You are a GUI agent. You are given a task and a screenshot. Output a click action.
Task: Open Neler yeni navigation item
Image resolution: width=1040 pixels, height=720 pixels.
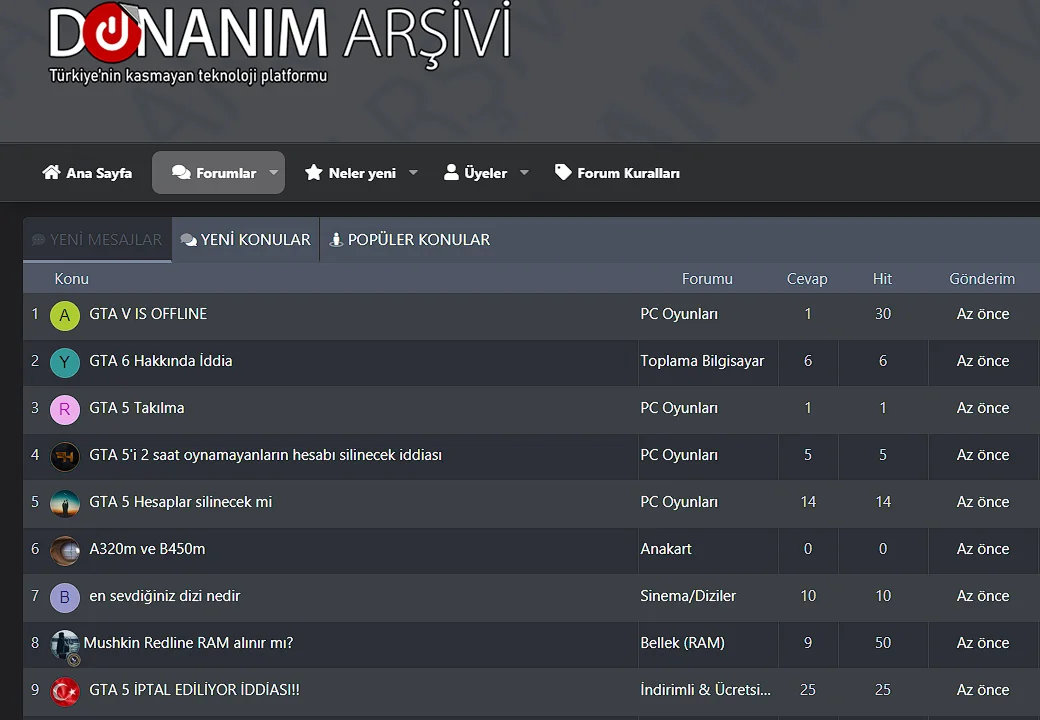coord(350,172)
